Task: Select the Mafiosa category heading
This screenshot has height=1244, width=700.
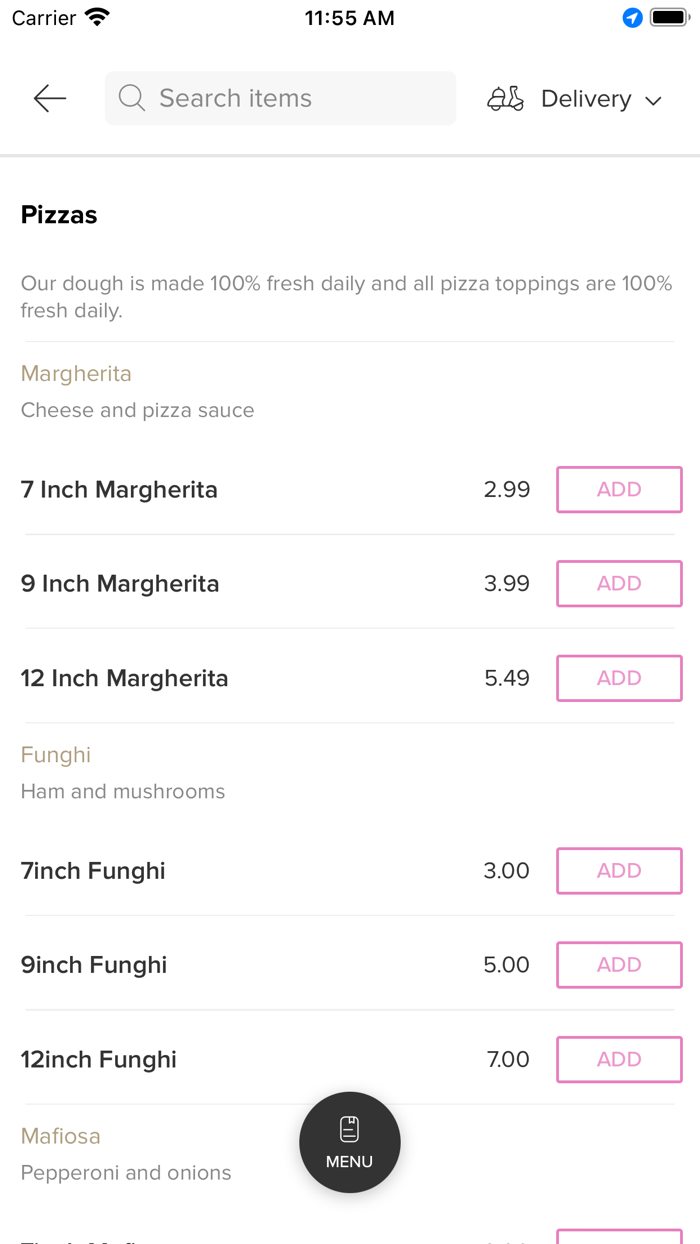Action: pyautogui.click(x=61, y=1136)
